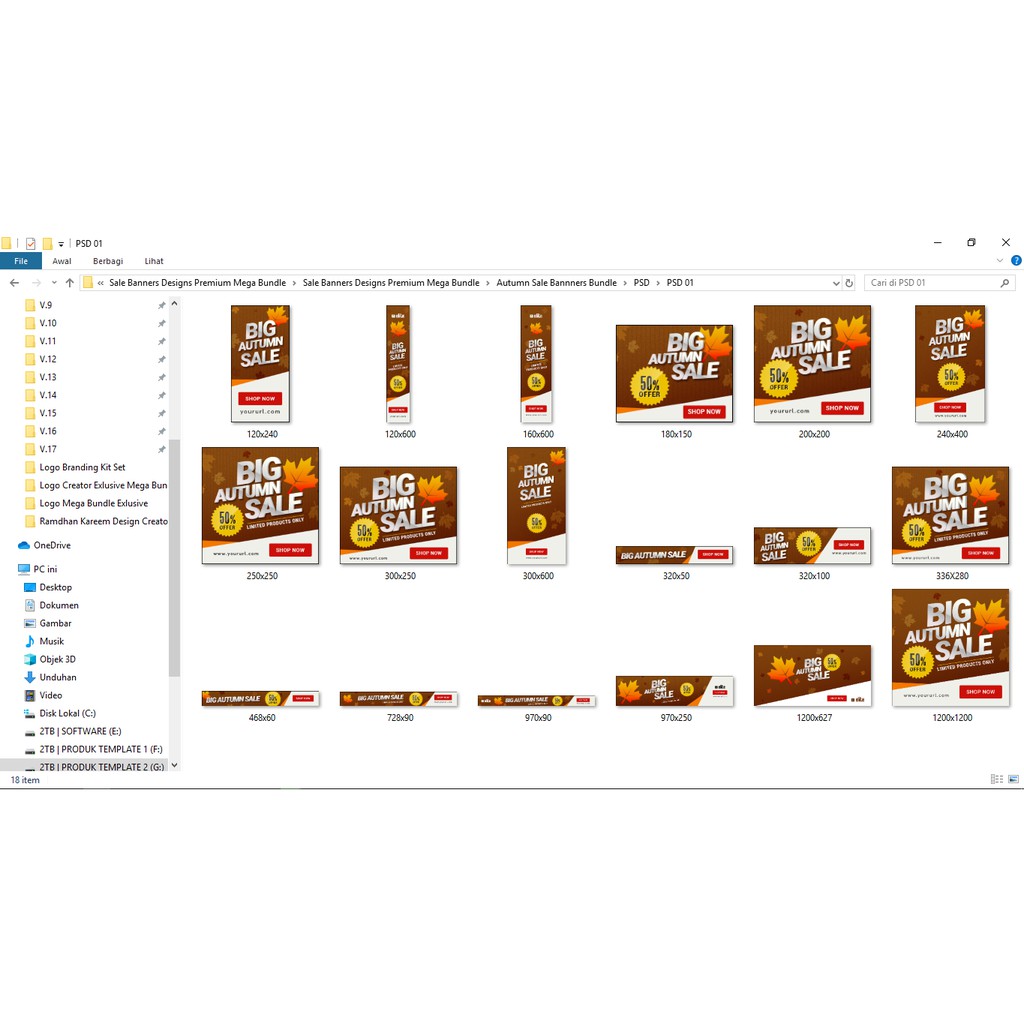This screenshot has height=1024, width=1024.
Task: Click the PSD 01 breadcrumb segment
Action: [680, 283]
